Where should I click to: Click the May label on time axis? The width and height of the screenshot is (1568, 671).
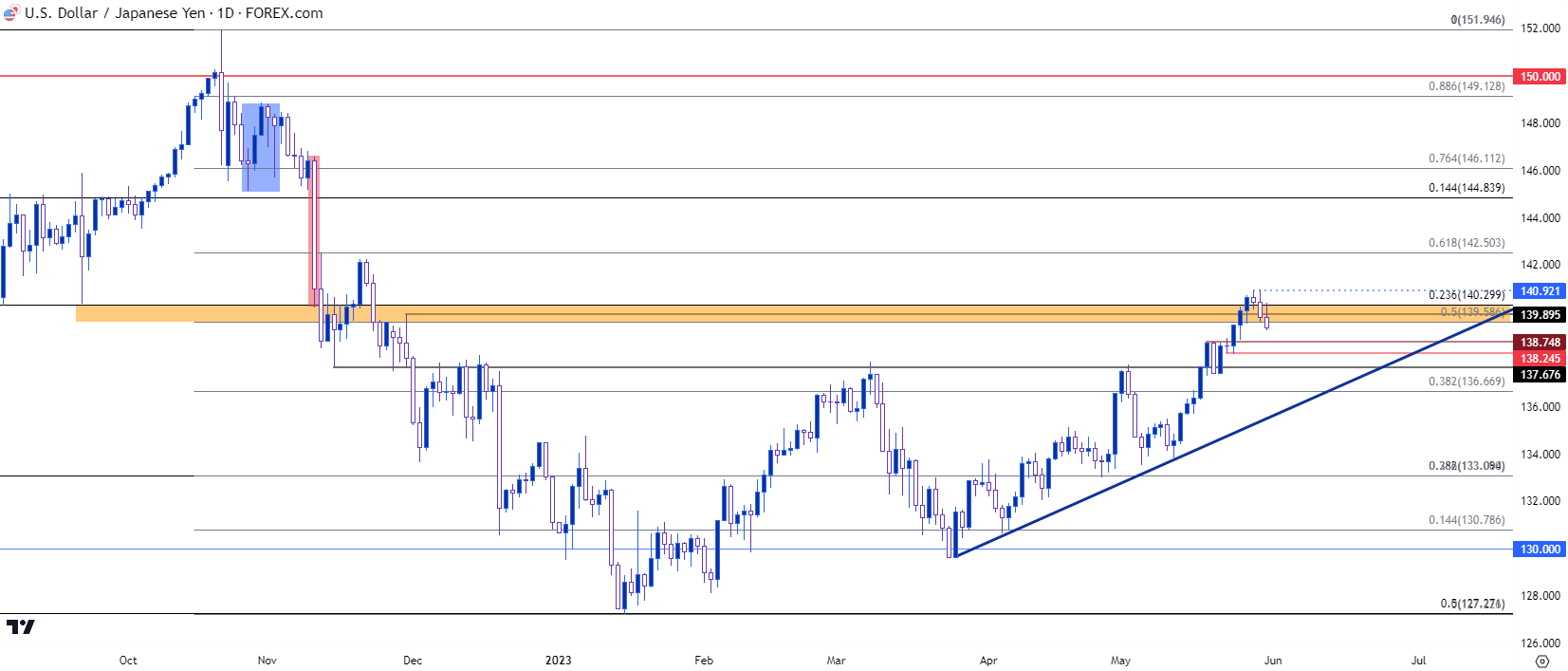pos(1120,661)
